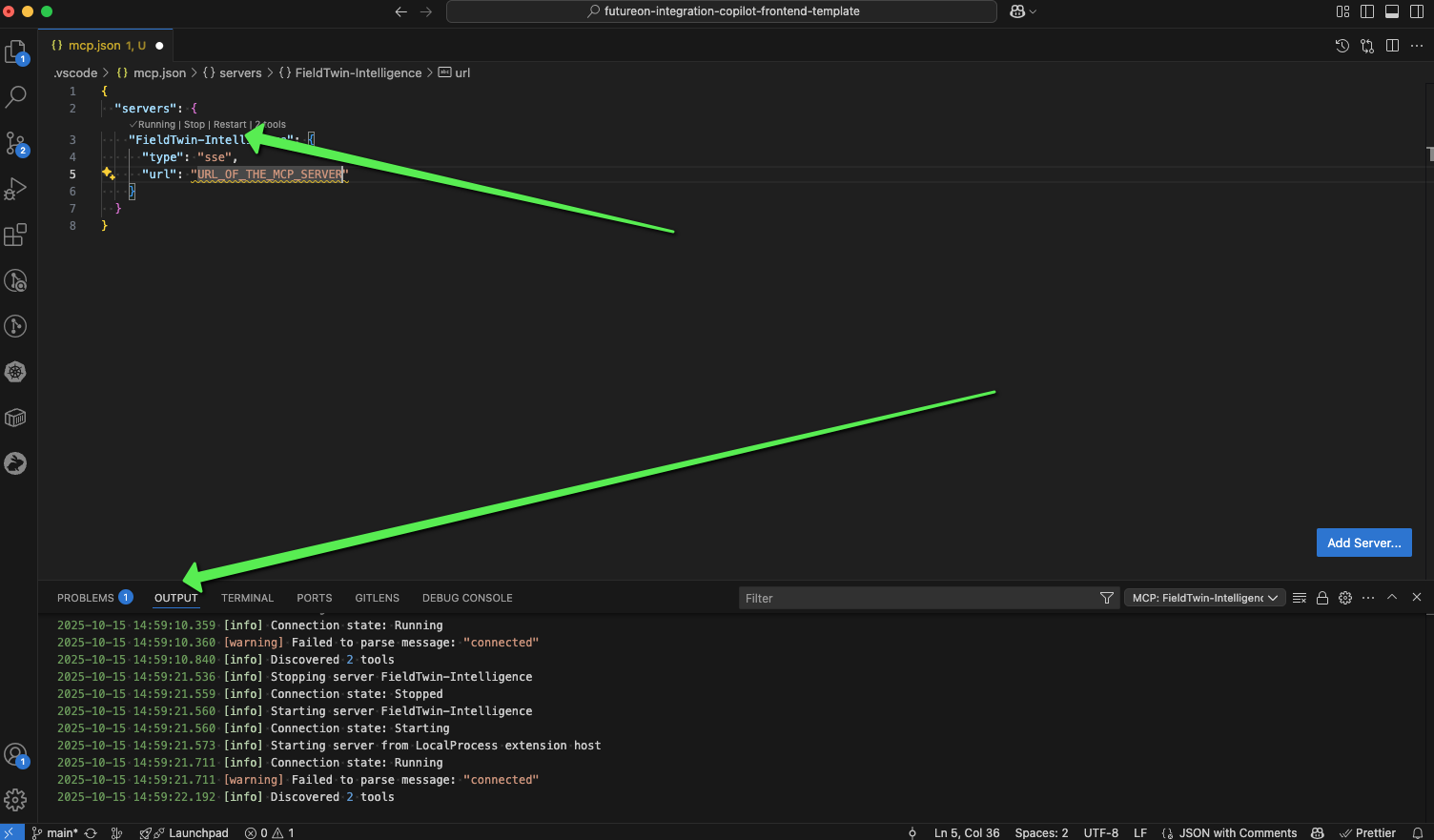Click the Restart code lens link
The height and width of the screenshot is (840, 1434).
(x=230, y=125)
